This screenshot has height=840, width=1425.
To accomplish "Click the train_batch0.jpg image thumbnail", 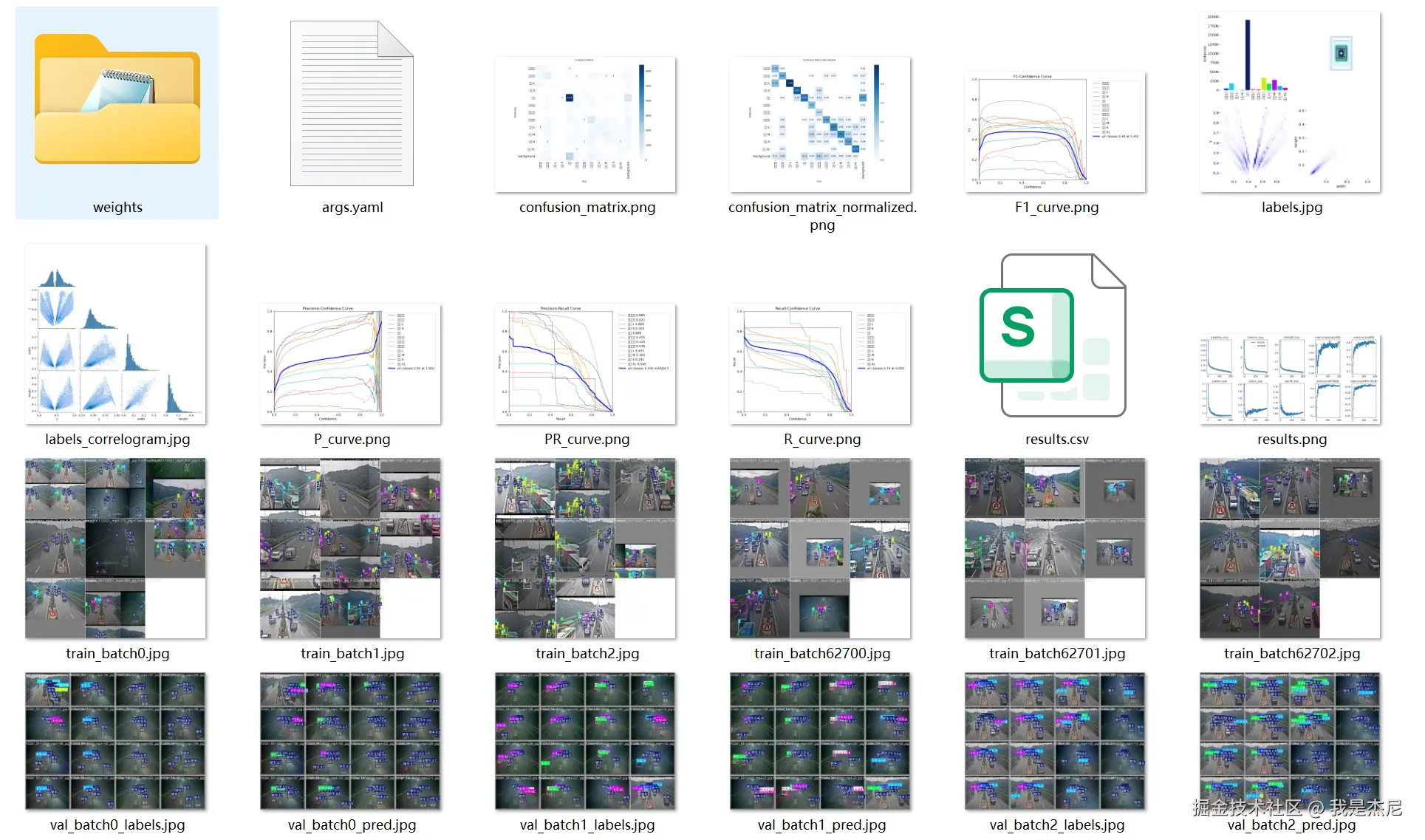I will click(115, 548).
